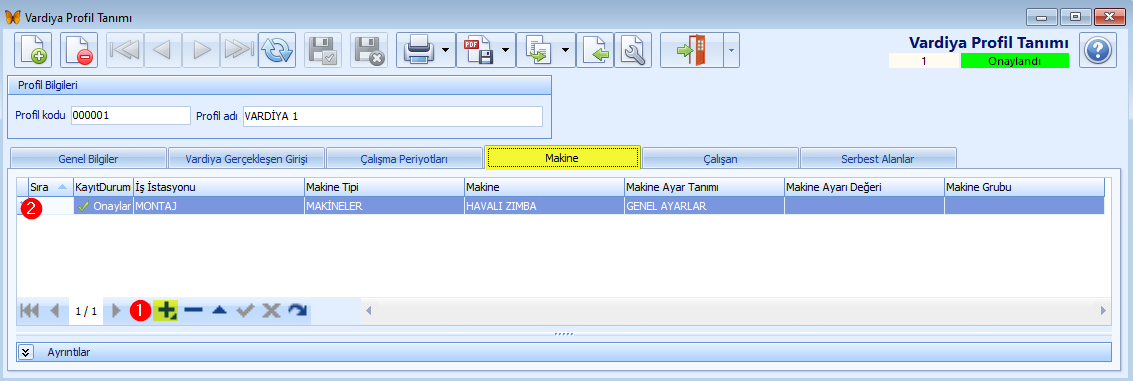Click the Profil adı input field
1133x381 pixels.
coord(392,116)
